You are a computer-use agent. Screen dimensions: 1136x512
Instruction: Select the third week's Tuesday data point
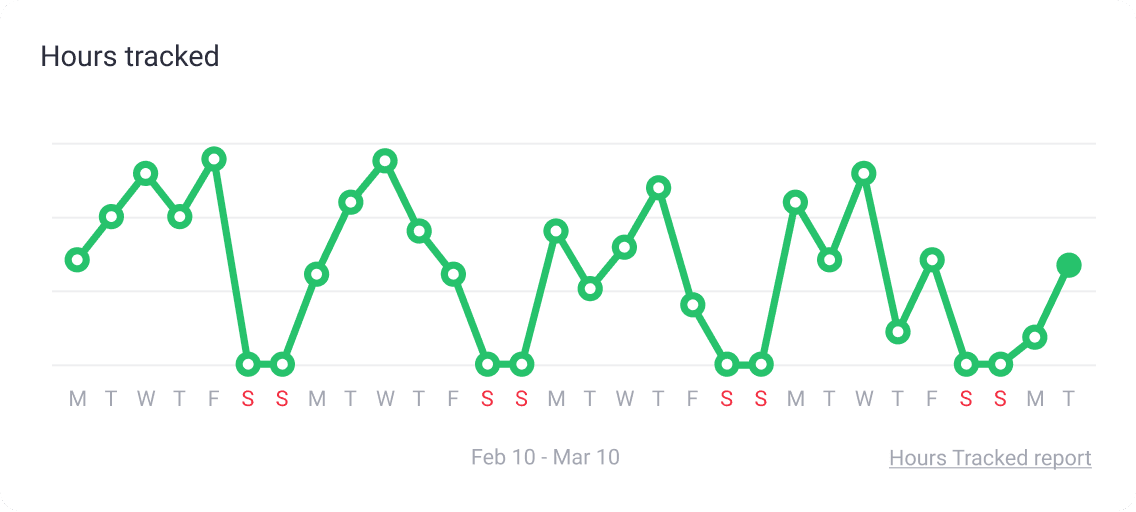coord(590,289)
